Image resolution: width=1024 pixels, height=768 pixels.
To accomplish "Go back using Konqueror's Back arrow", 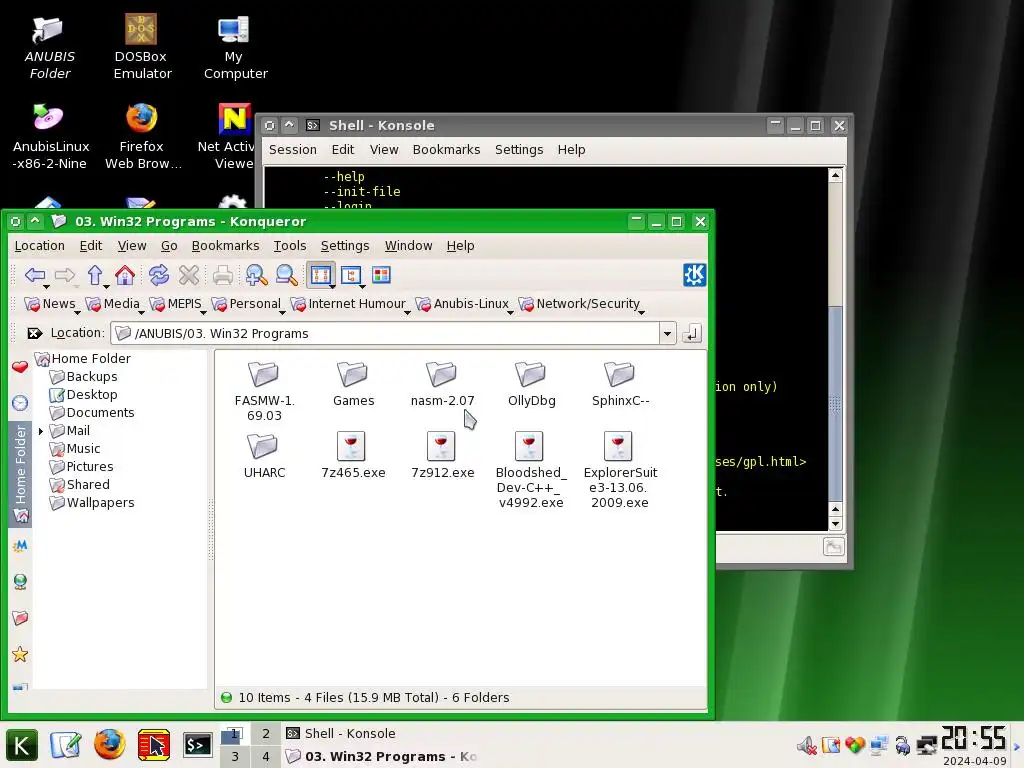I will [35, 276].
